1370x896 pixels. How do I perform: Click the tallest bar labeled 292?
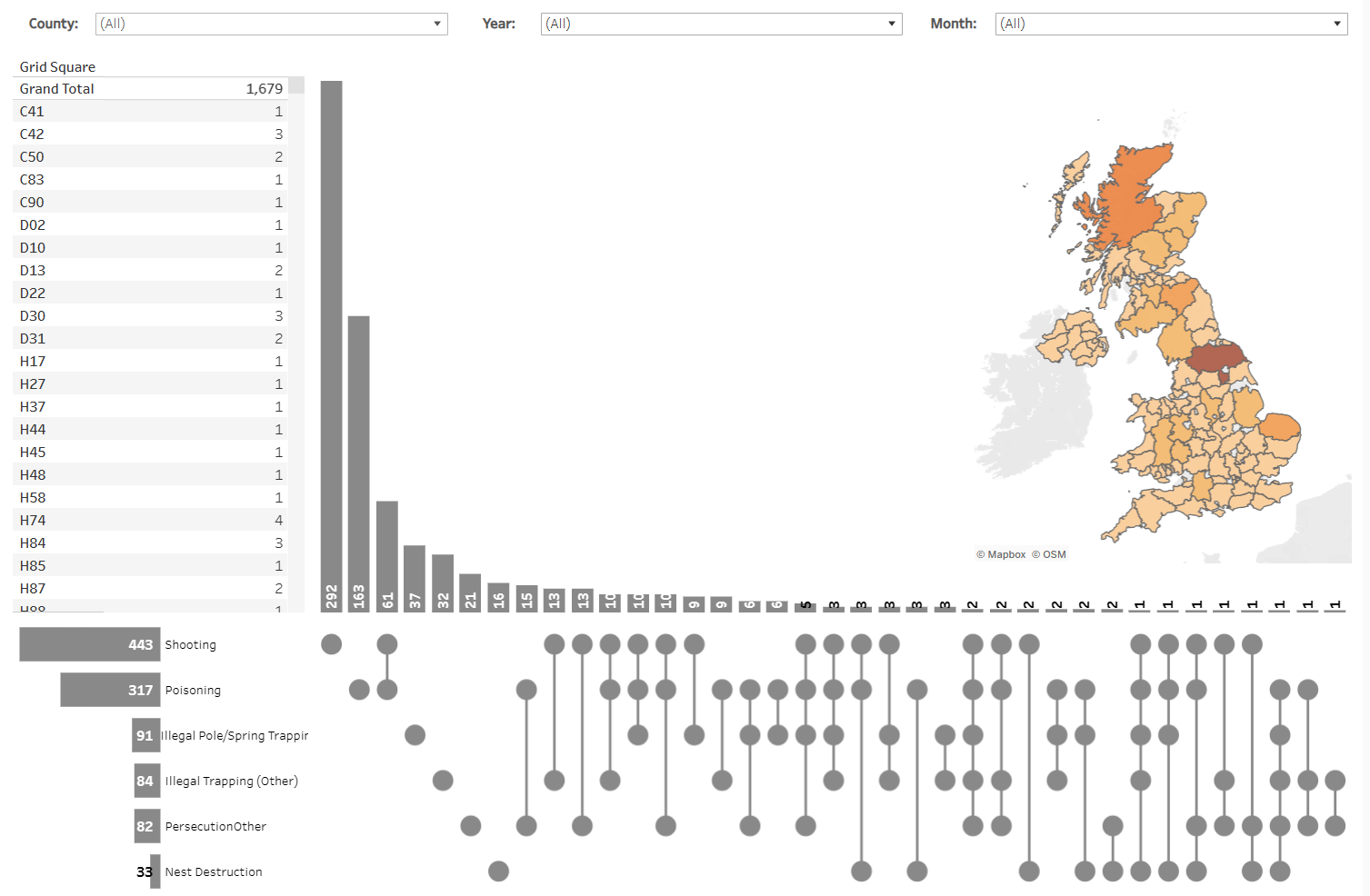[x=331, y=363]
